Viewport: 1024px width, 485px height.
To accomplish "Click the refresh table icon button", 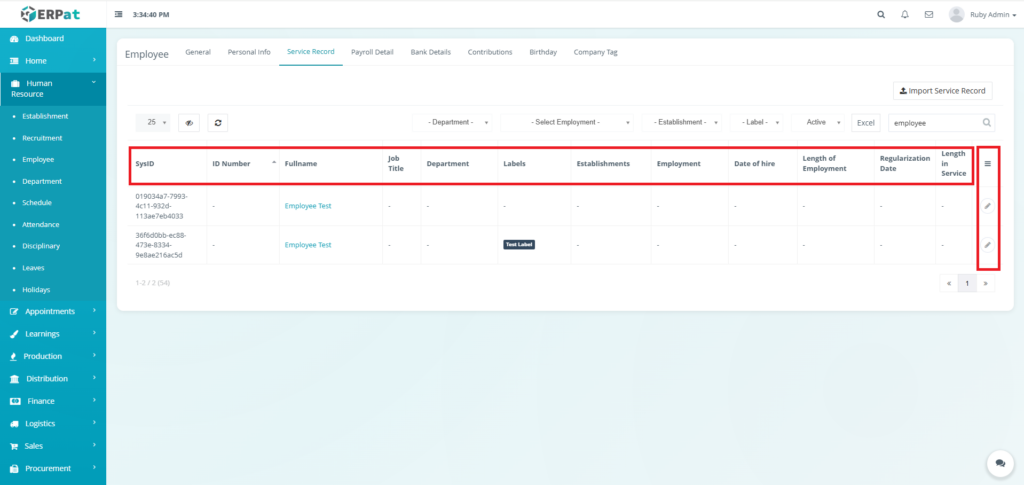I will click(217, 122).
